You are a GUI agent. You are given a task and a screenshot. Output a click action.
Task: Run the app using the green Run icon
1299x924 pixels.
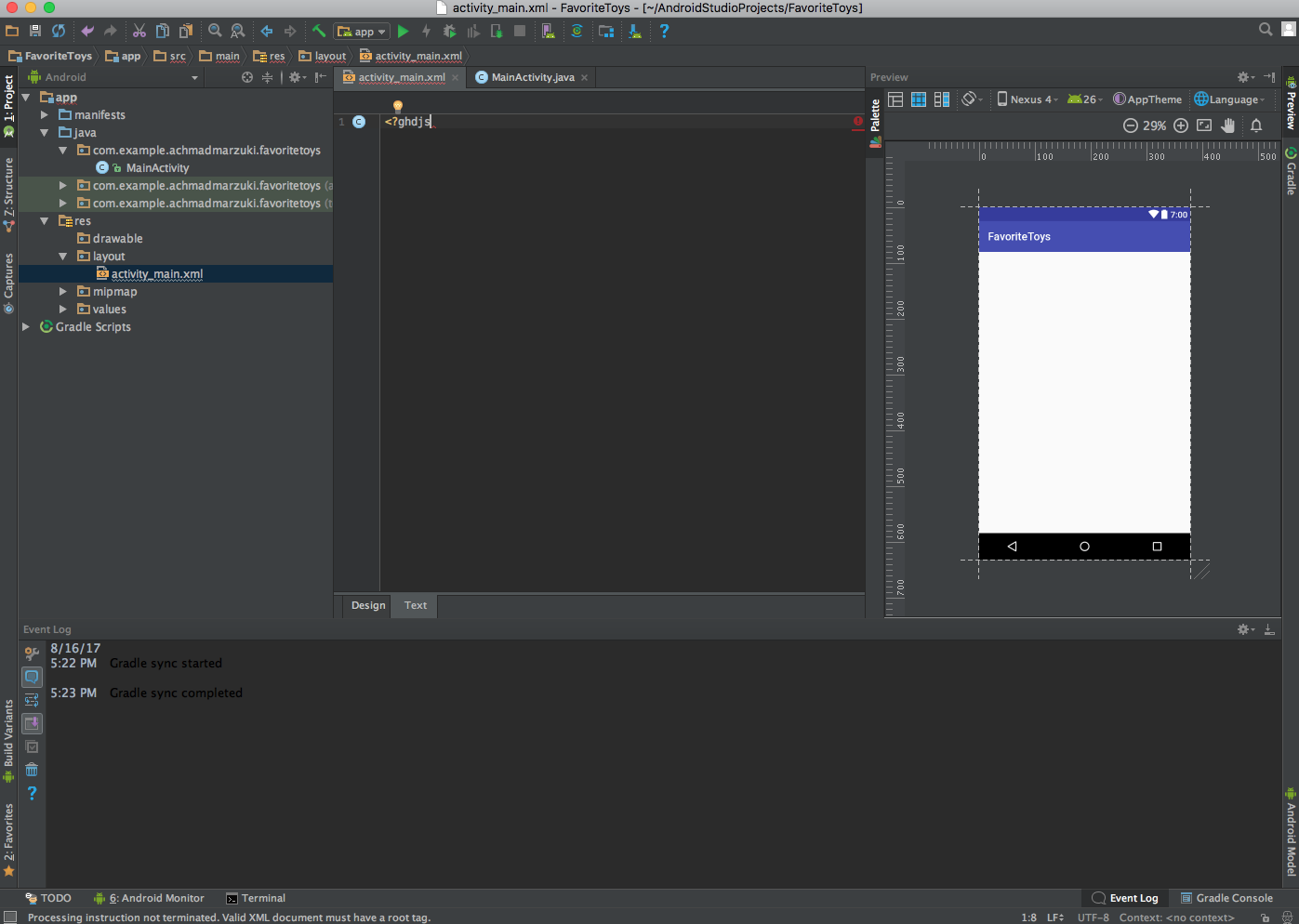click(403, 31)
